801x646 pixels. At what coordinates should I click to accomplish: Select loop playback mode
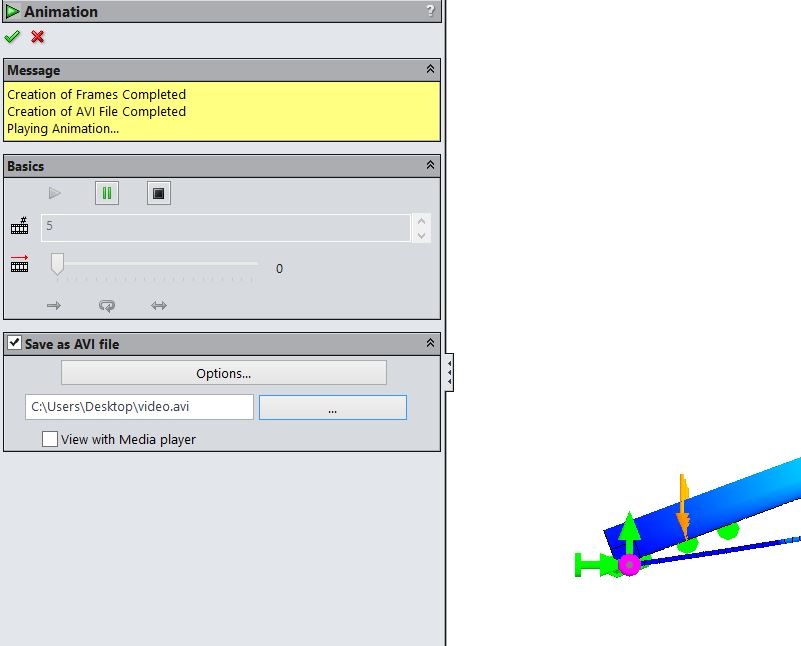coord(107,305)
